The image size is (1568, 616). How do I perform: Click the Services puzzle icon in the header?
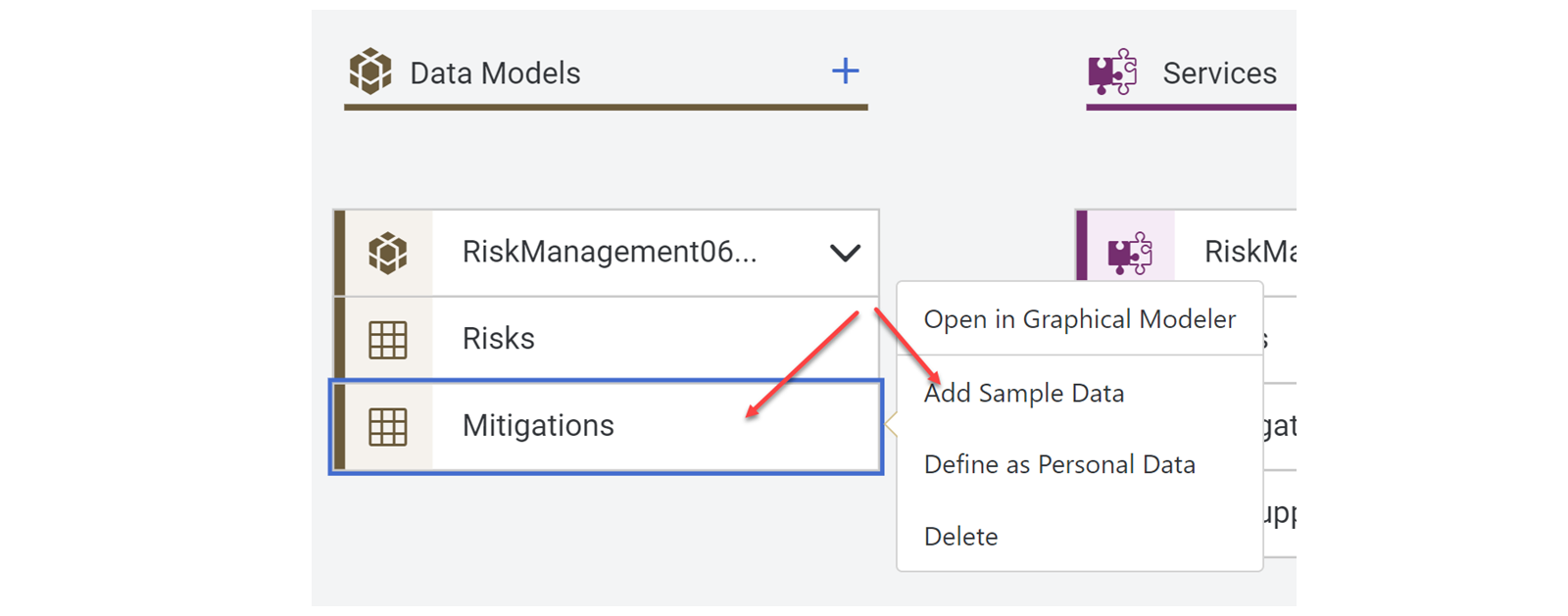coord(1112,71)
